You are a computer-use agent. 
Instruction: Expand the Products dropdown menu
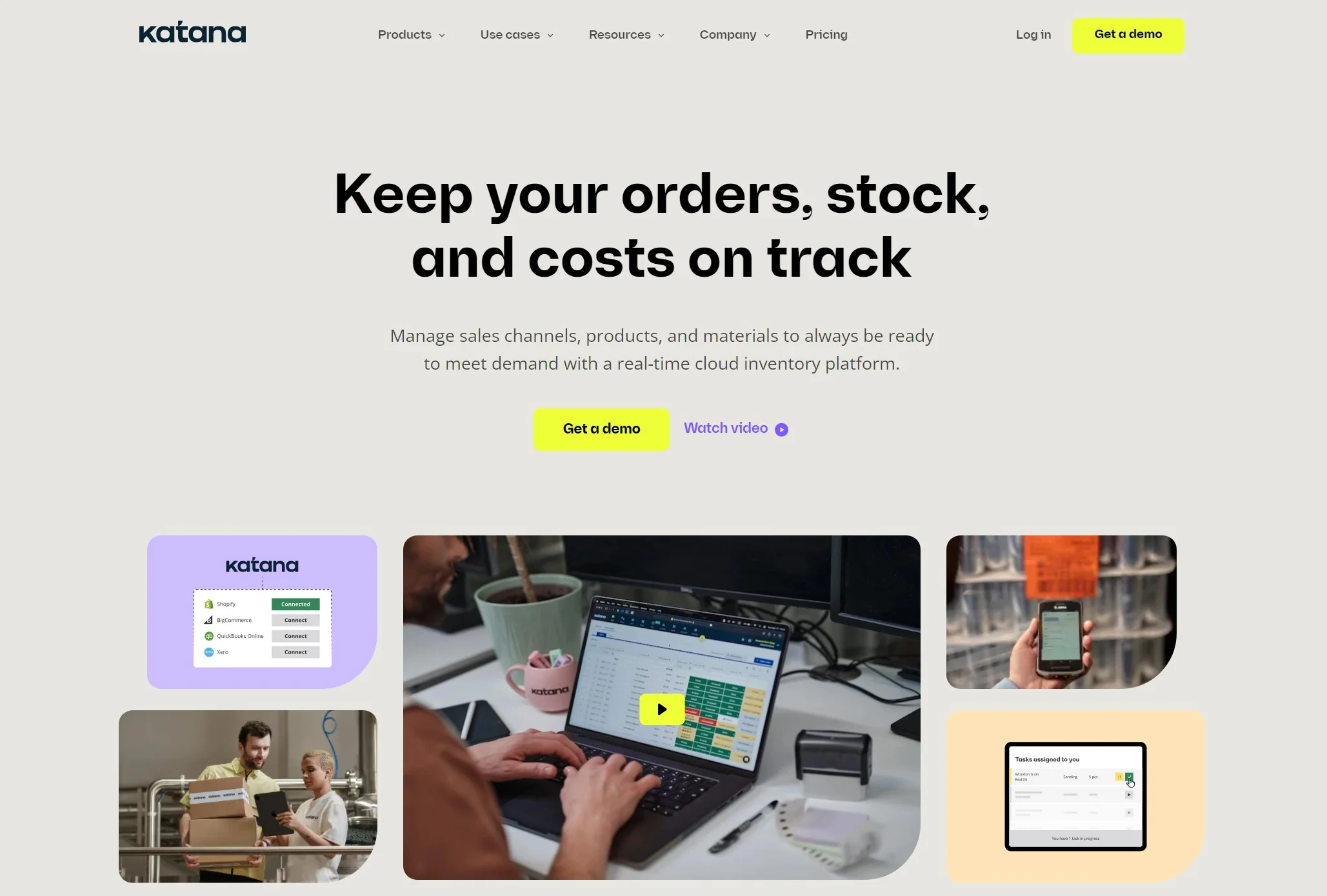tap(411, 35)
